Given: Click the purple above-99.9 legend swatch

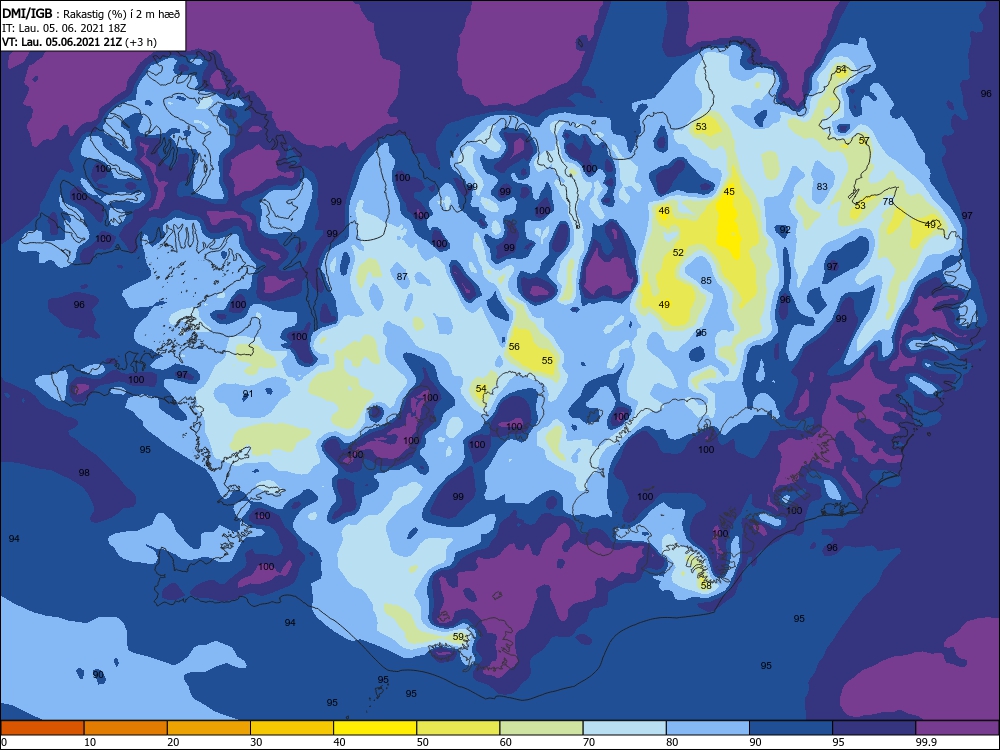Looking at the screenshot, I should (958, 728).
